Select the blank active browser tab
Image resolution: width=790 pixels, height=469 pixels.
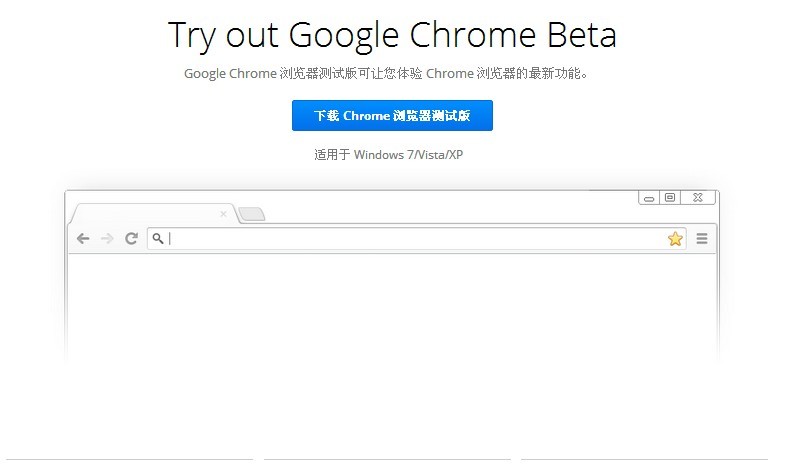click(150, 213)
